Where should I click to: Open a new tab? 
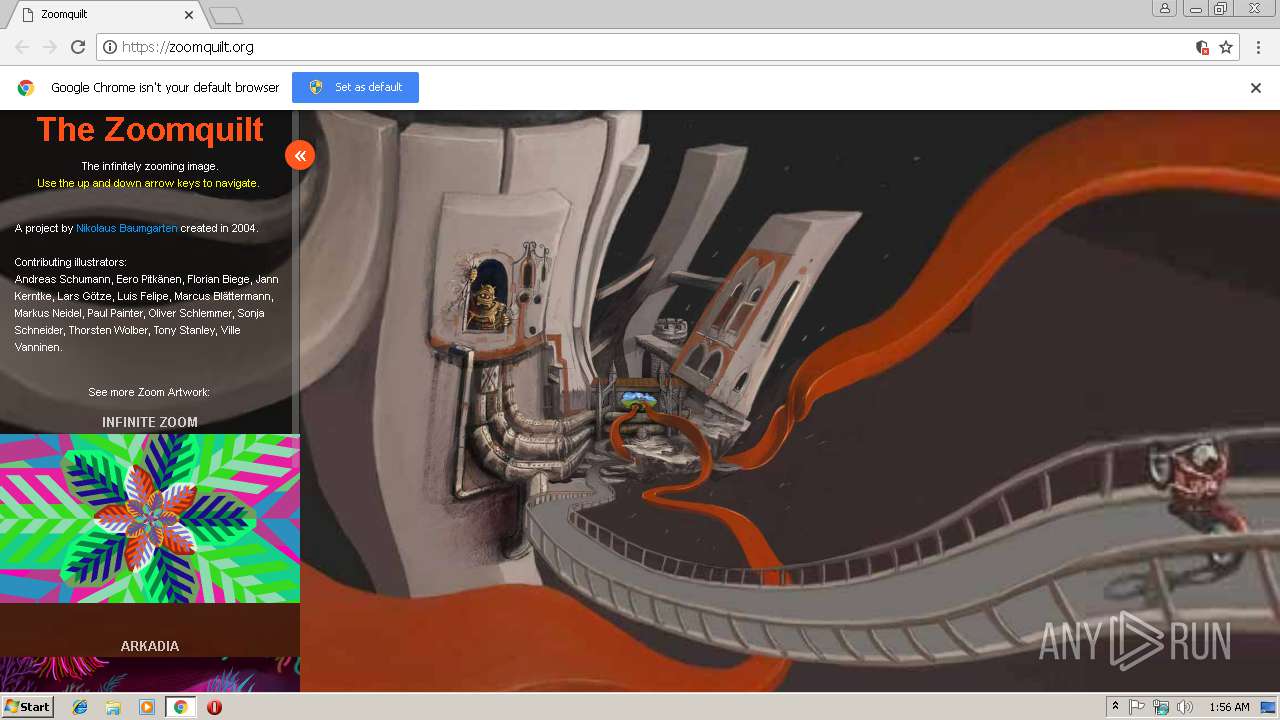[226, 15]
